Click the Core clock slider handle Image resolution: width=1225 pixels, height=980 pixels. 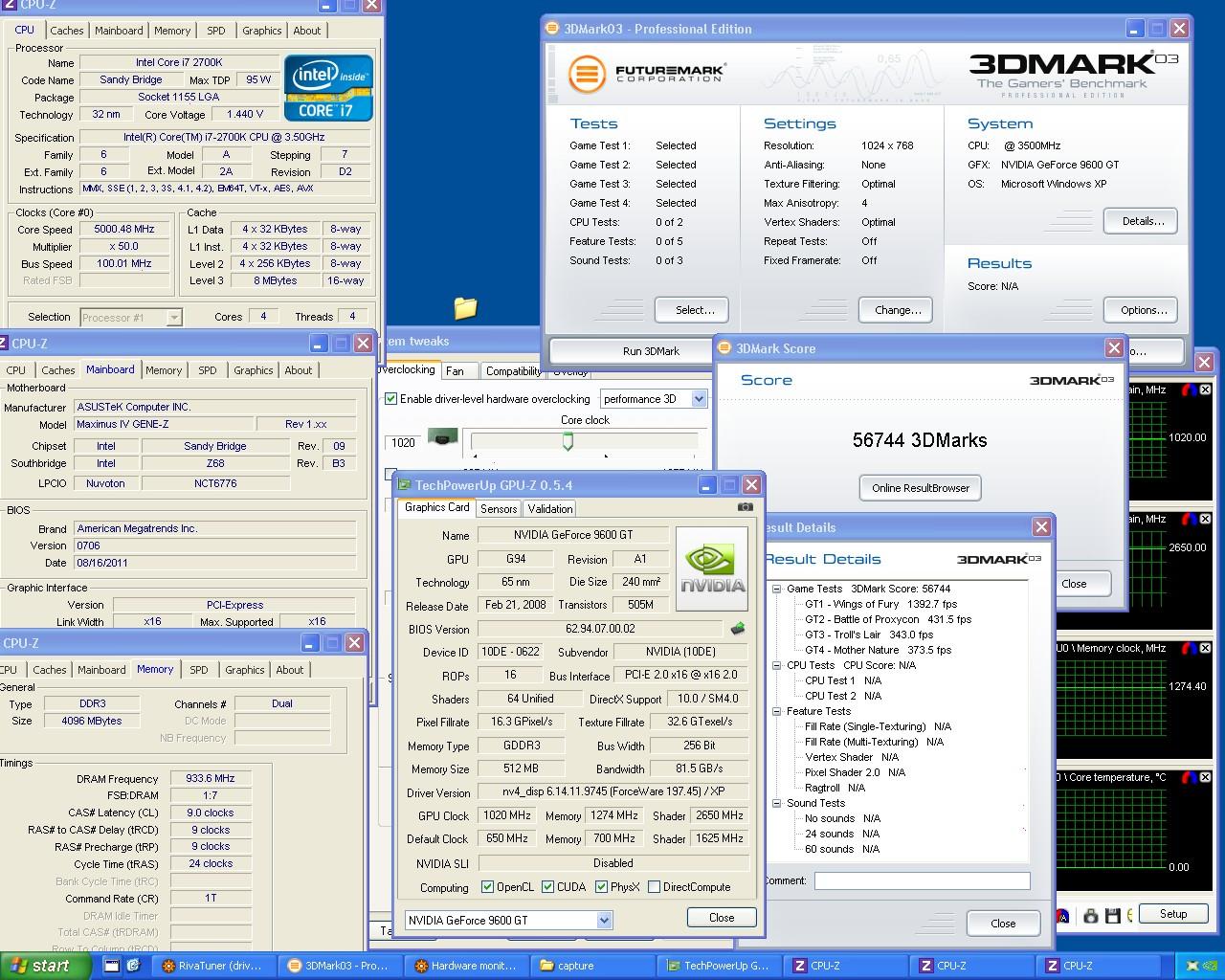click(x=568, y=441)
